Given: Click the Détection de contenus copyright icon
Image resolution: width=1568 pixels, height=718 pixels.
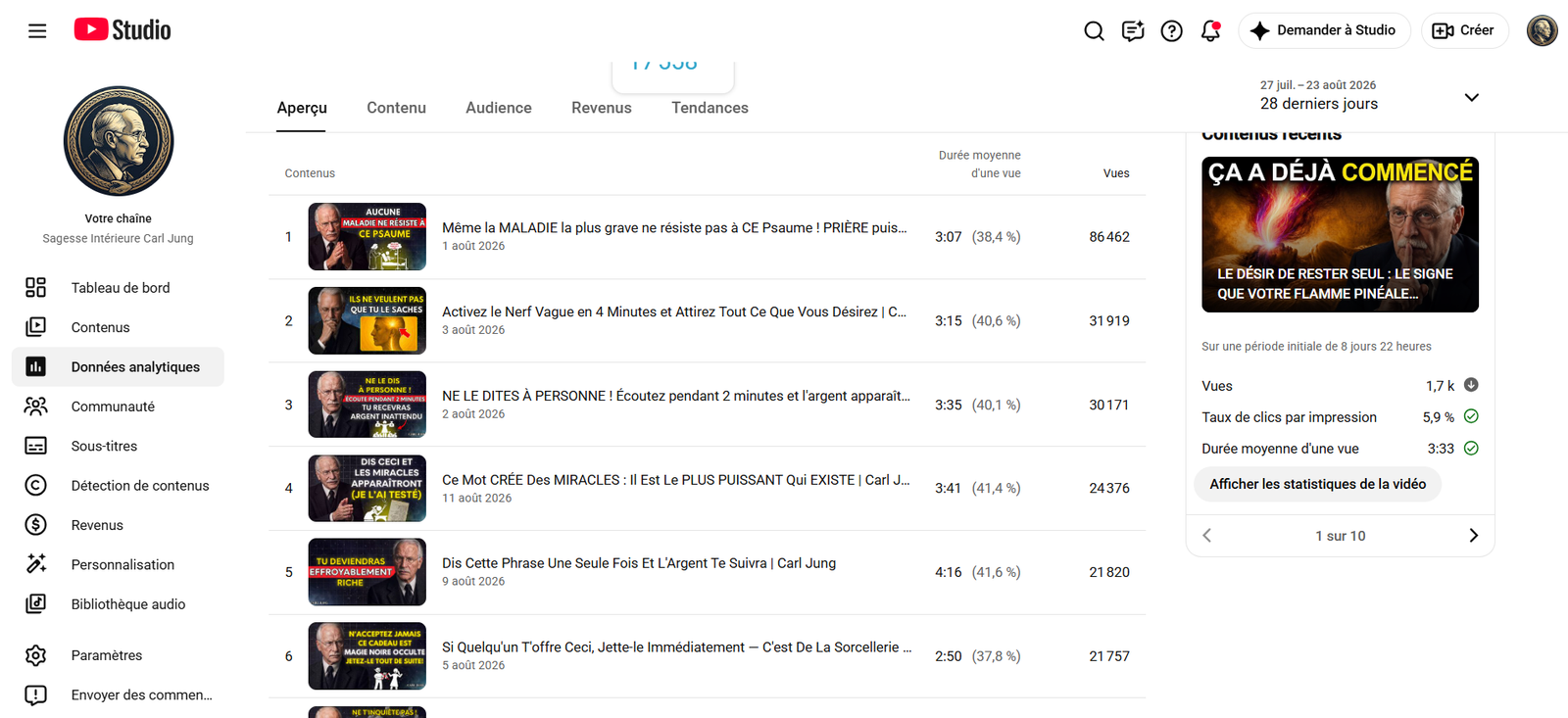Looking at the screenshot, I should tap(36, 486).
